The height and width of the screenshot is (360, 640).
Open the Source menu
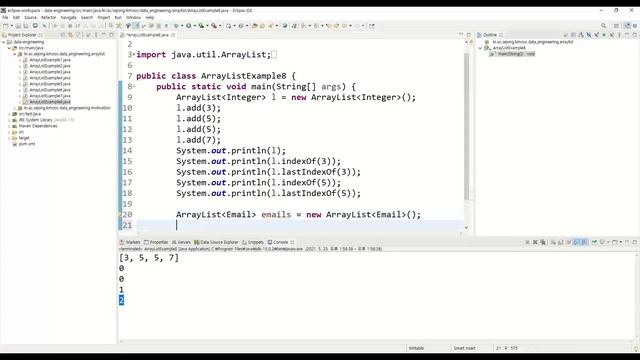[x=30, y=18]
